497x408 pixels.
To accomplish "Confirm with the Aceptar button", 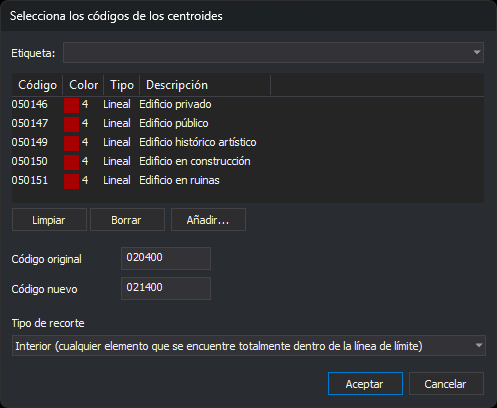I will click(x=365, y=384).
